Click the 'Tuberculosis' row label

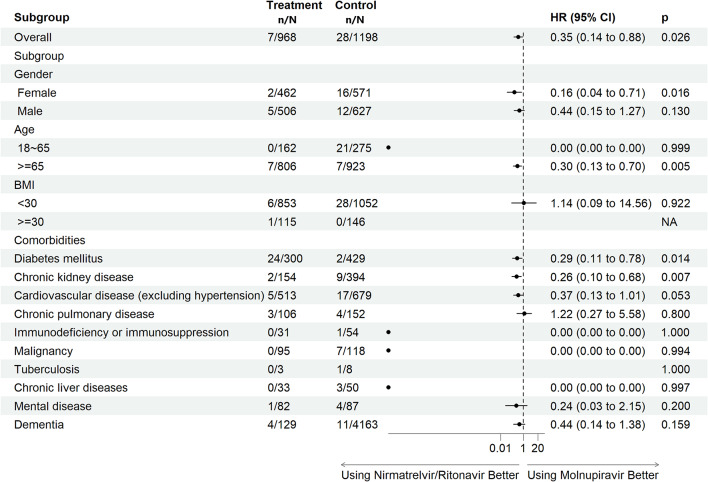[47, 370]
